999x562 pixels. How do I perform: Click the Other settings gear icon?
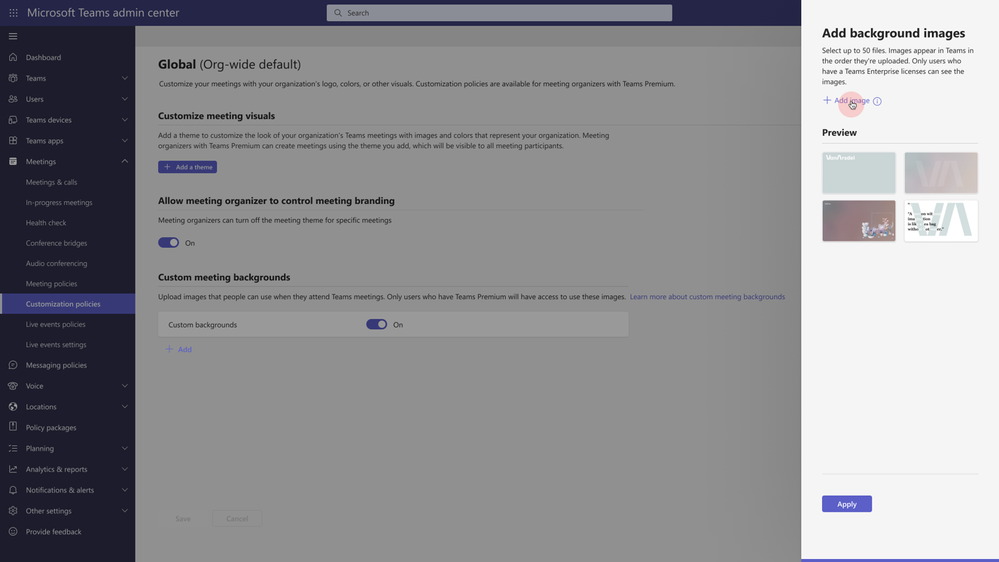(x=13, y=511)
